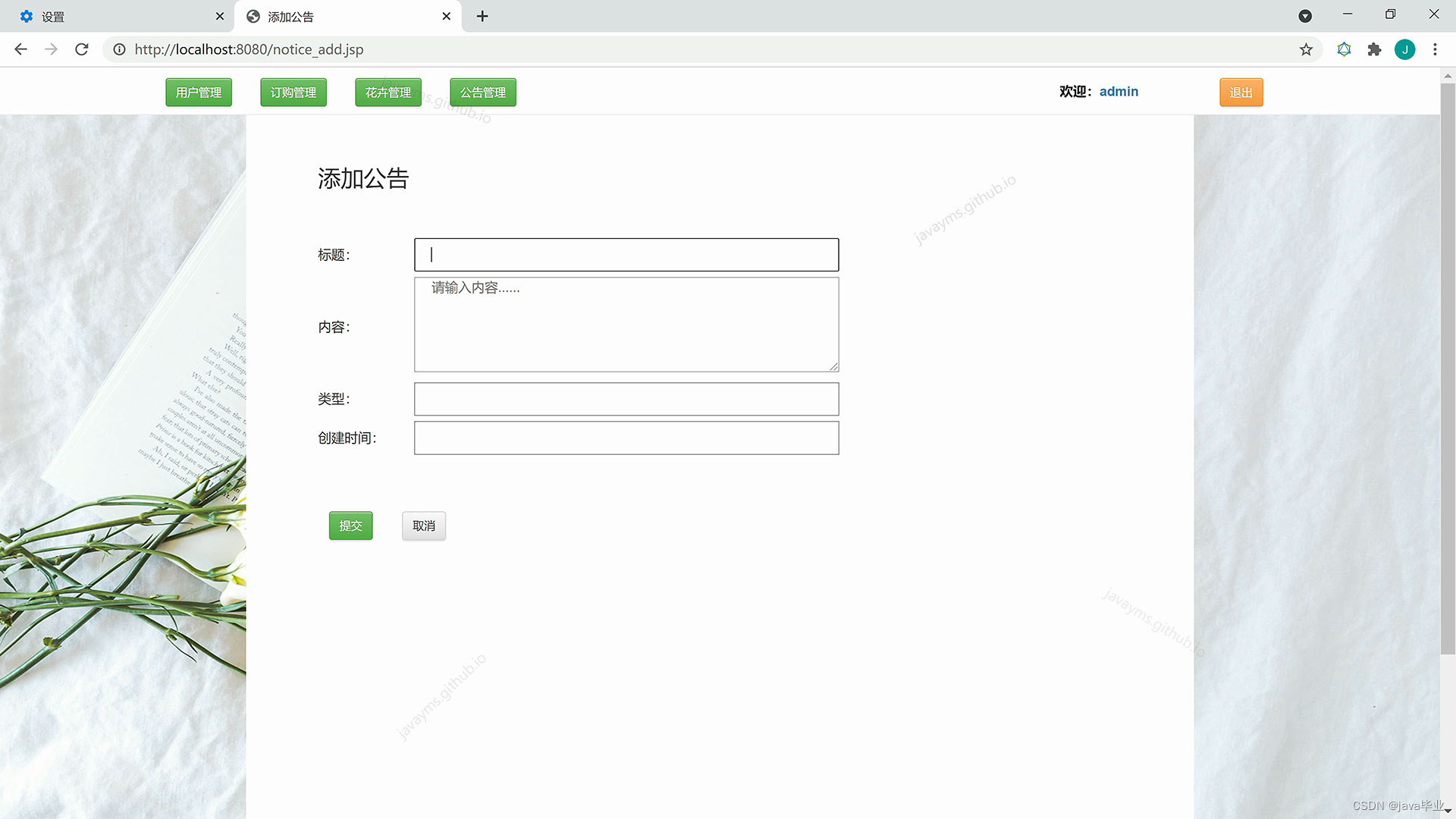
Task: Minimize the browser window
Action: point(1348,14)
